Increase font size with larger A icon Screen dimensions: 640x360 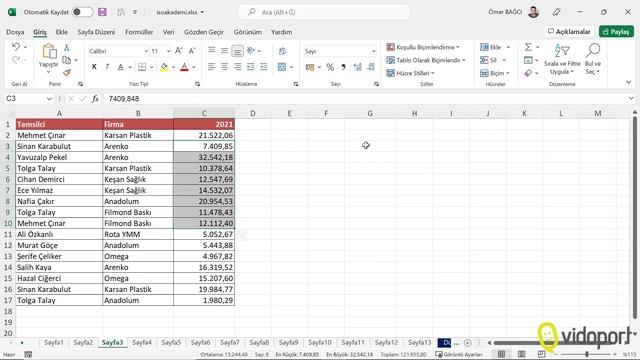178,51
